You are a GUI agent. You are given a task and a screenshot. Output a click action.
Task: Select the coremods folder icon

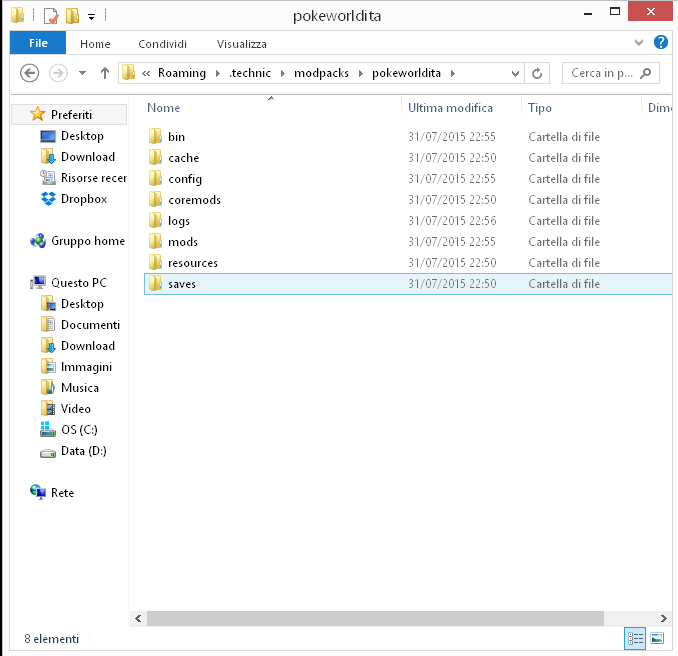[x=155, y=199]
